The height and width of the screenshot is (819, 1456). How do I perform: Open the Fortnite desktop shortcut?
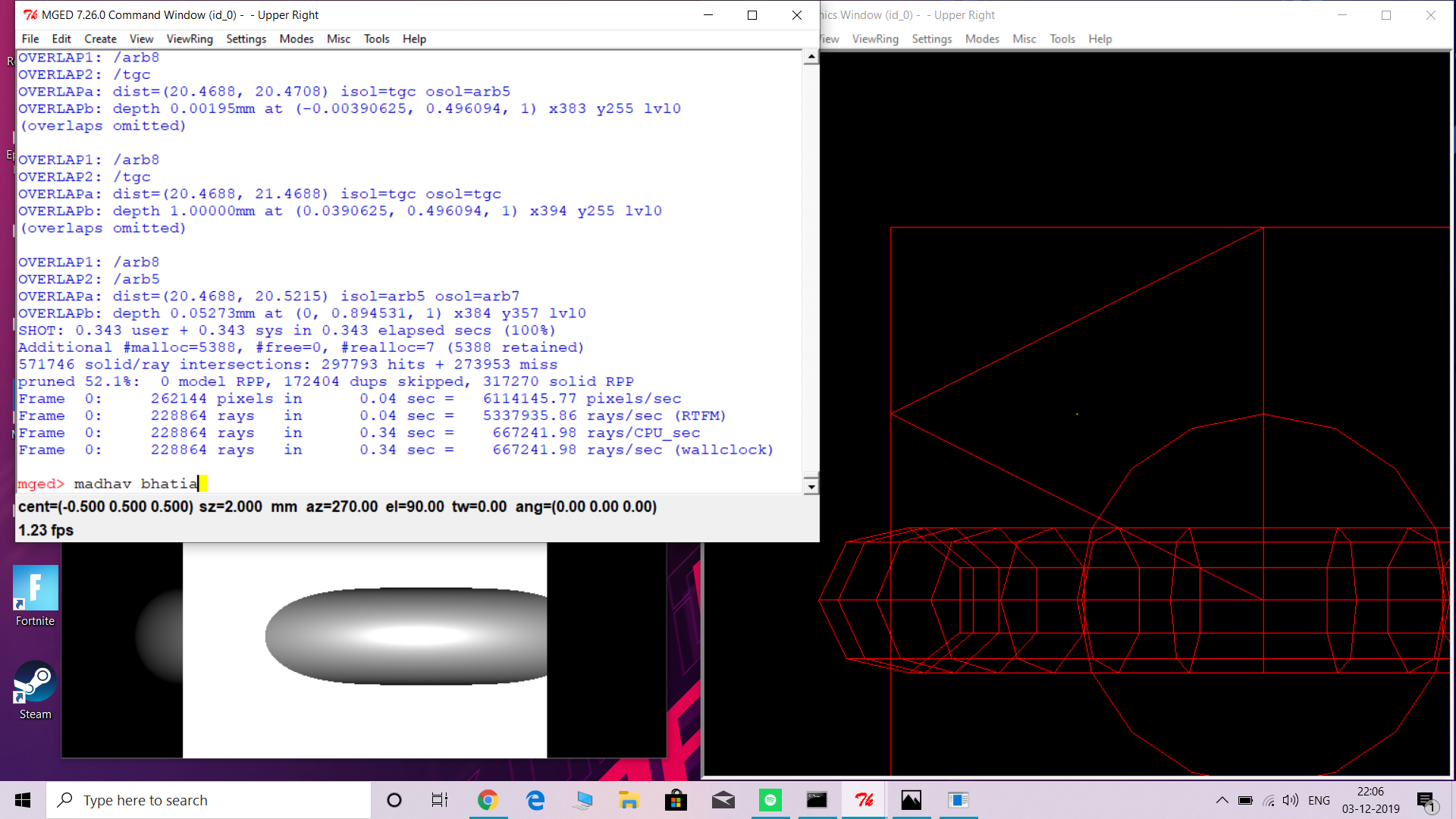(35, 597)
